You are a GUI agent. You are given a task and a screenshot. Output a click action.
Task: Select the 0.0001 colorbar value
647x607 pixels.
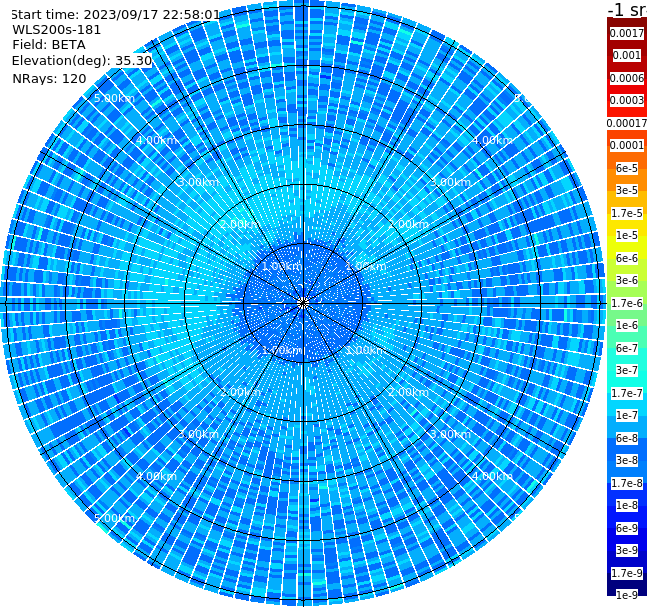[627, 145]
